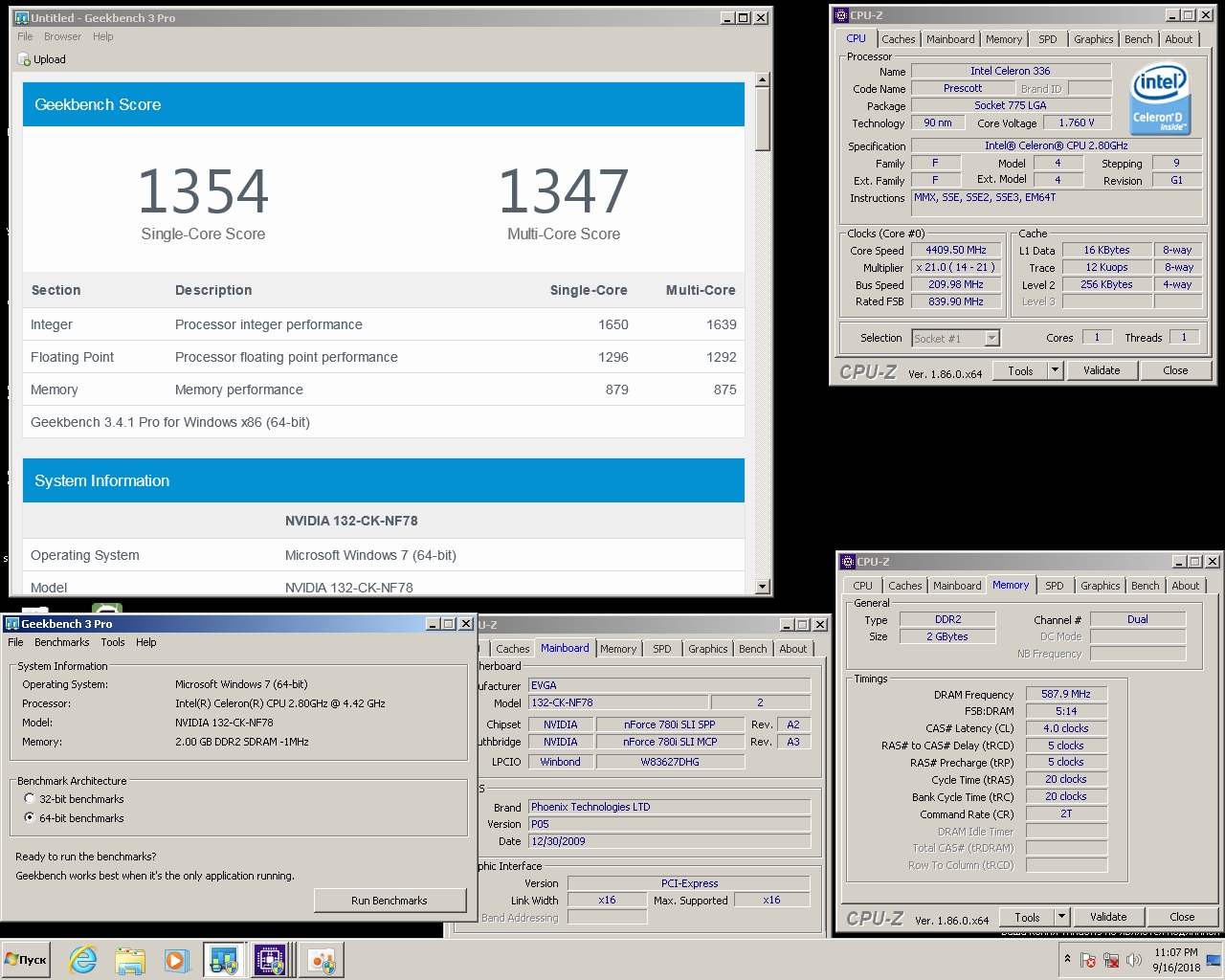1225x980 pixels.
Task: Click the scrollbar down arrow in Geekbench results
Action: point(762,587)
